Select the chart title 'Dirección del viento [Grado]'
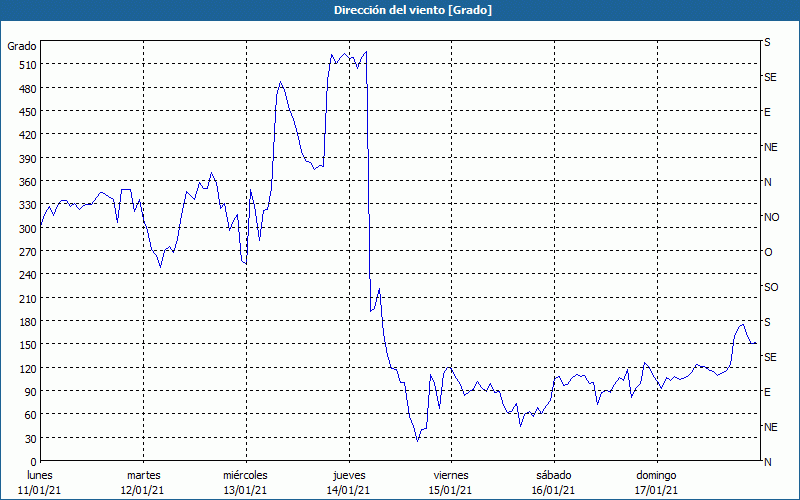This screenshot has width=800, height=500. tap(413, 10)
